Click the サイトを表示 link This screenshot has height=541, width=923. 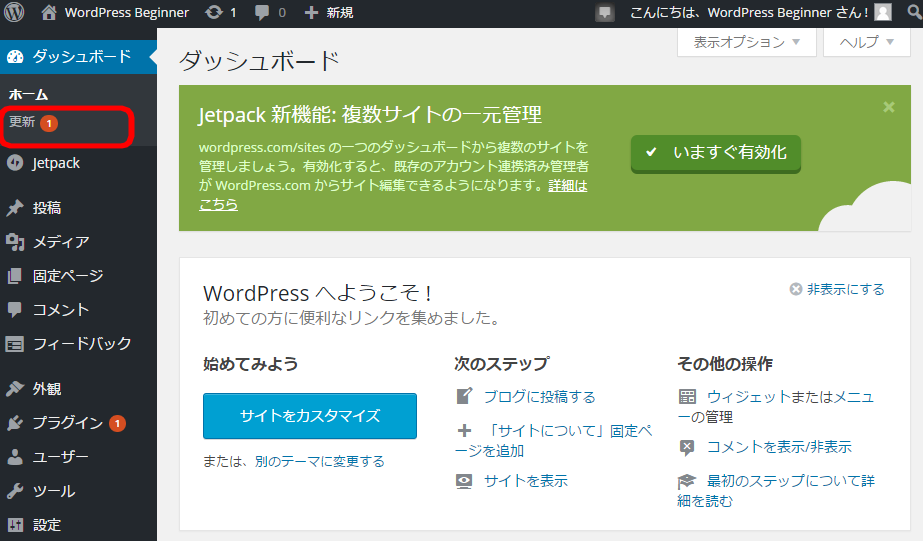click(526, 481)
